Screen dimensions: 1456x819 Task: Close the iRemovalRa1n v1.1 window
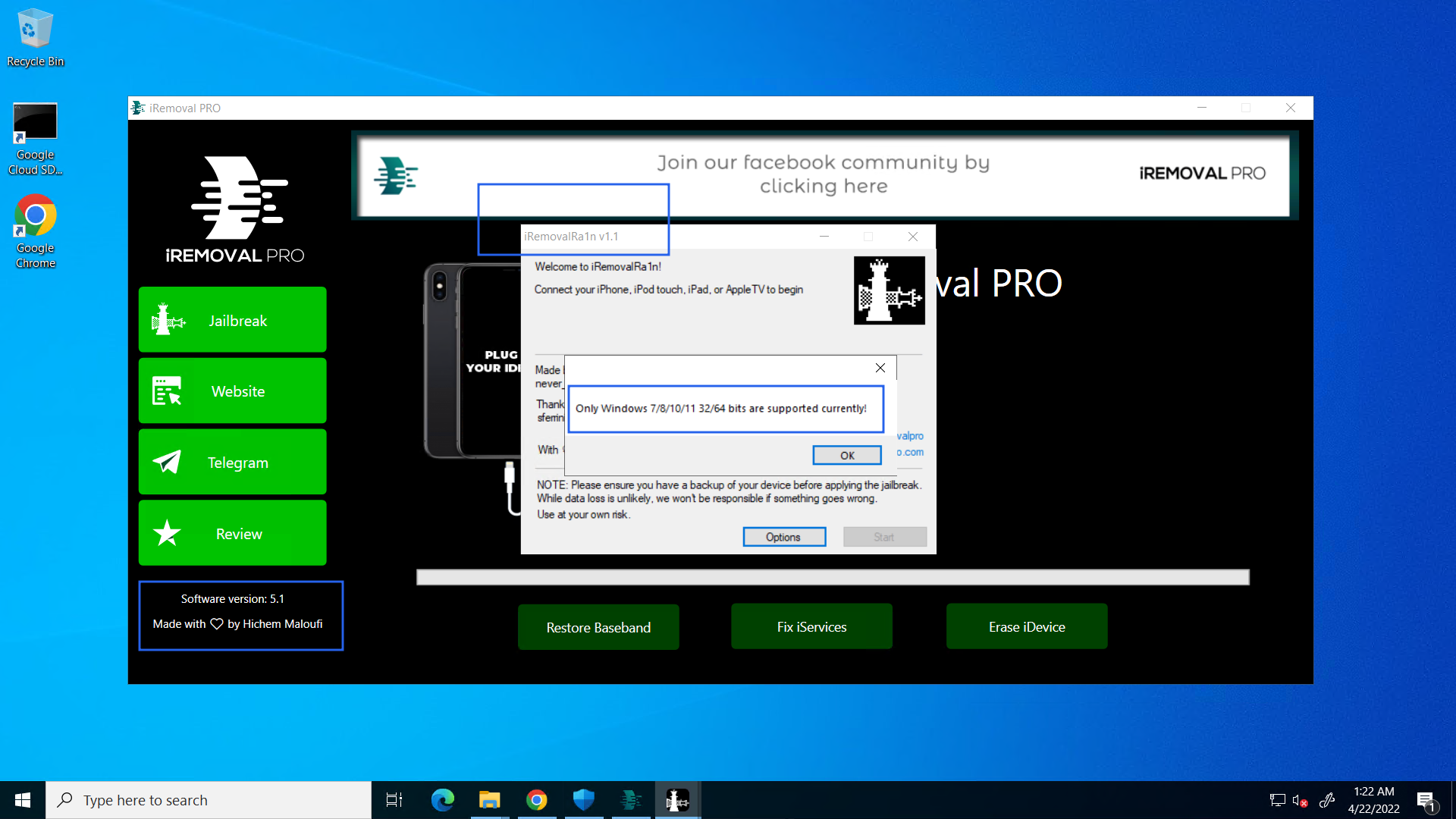913,237
